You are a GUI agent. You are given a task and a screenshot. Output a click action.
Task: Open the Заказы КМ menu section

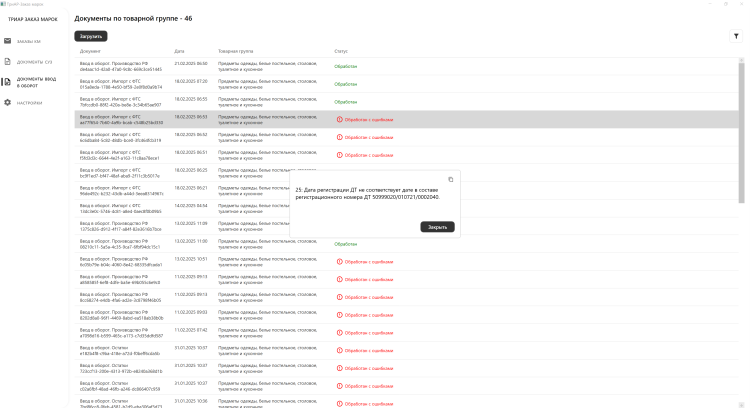point(29,41)
